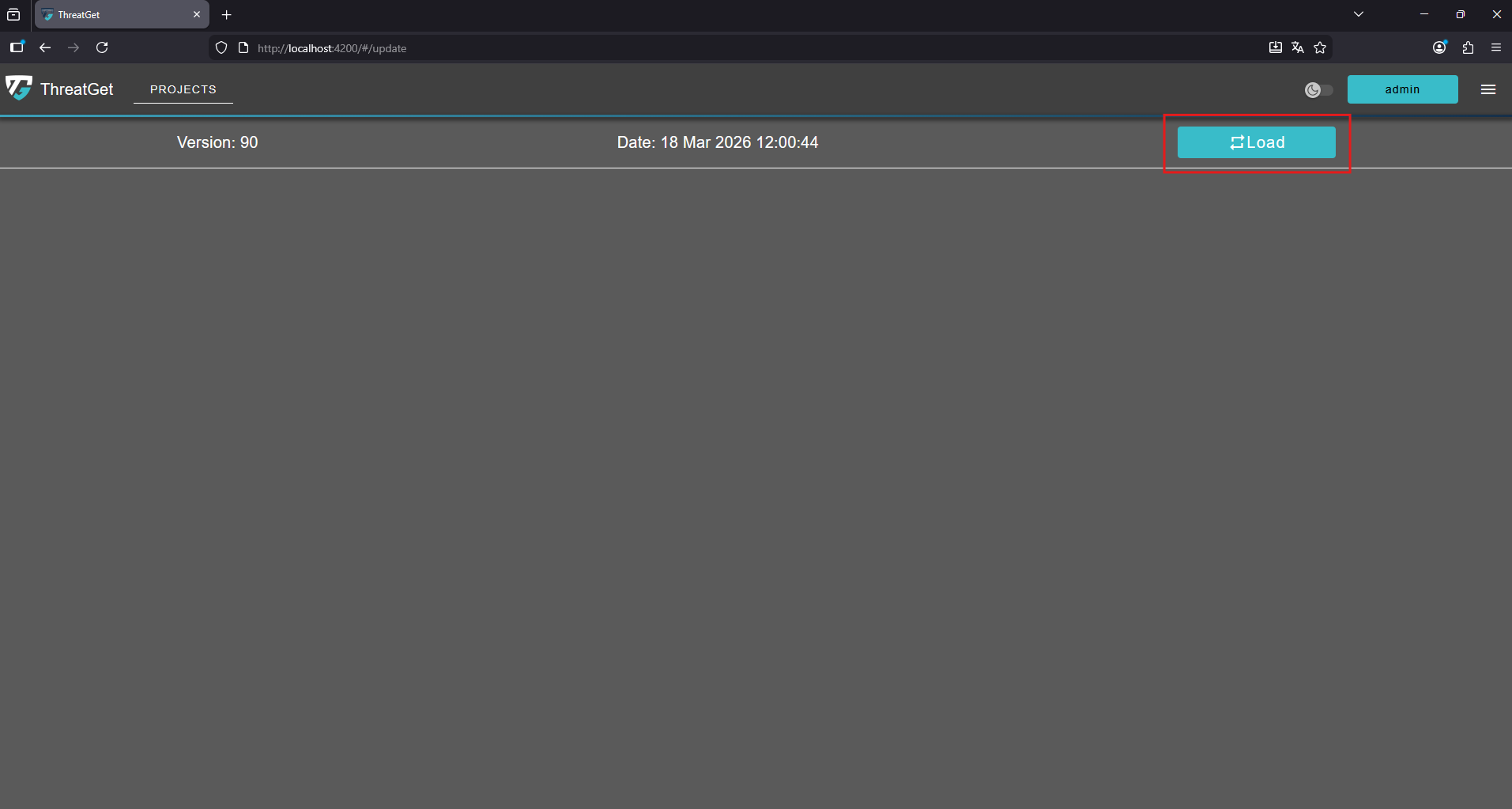Open the PROJECTS tab

point(183,89)
